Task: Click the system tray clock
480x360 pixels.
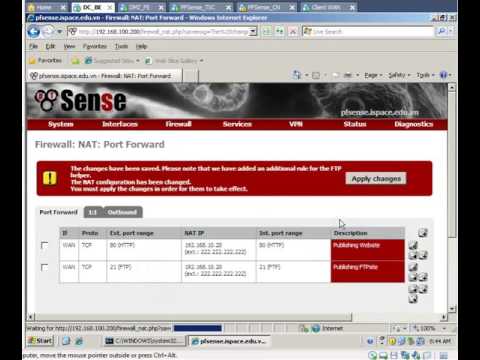Action: (440, 341)
